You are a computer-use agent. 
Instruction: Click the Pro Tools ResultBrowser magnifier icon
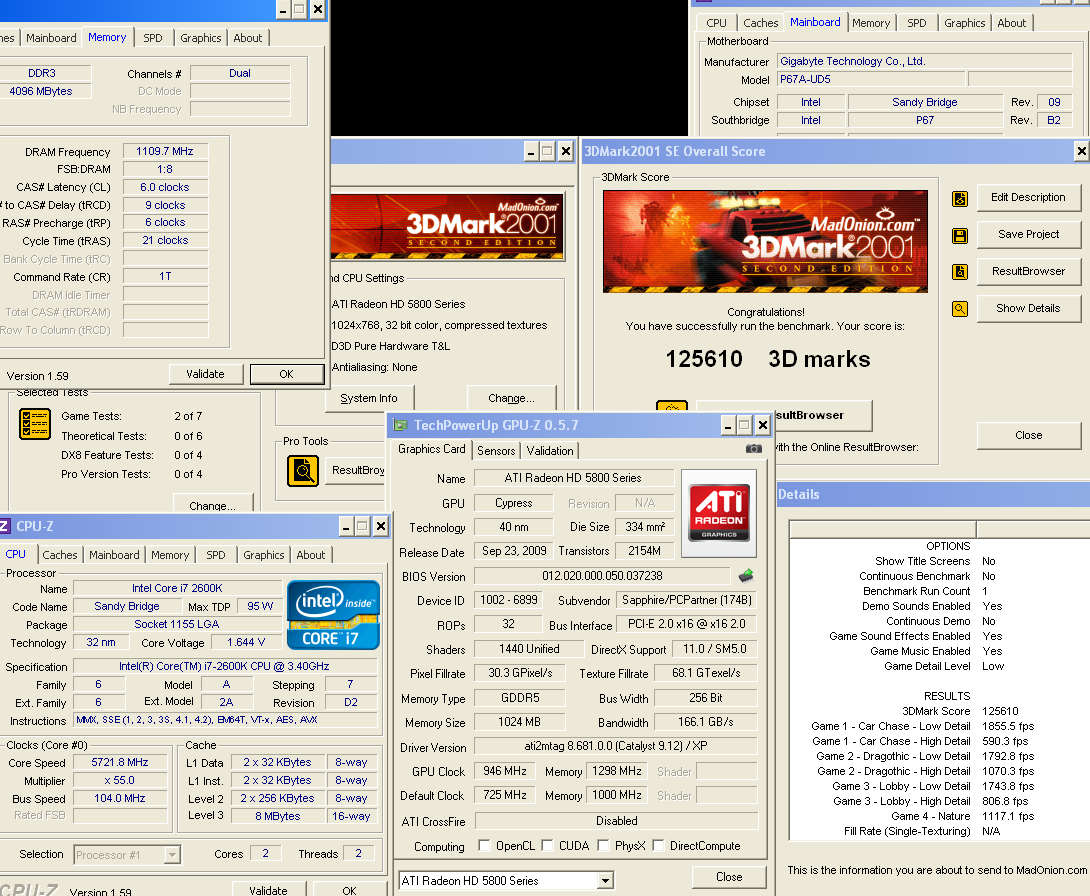303,471
